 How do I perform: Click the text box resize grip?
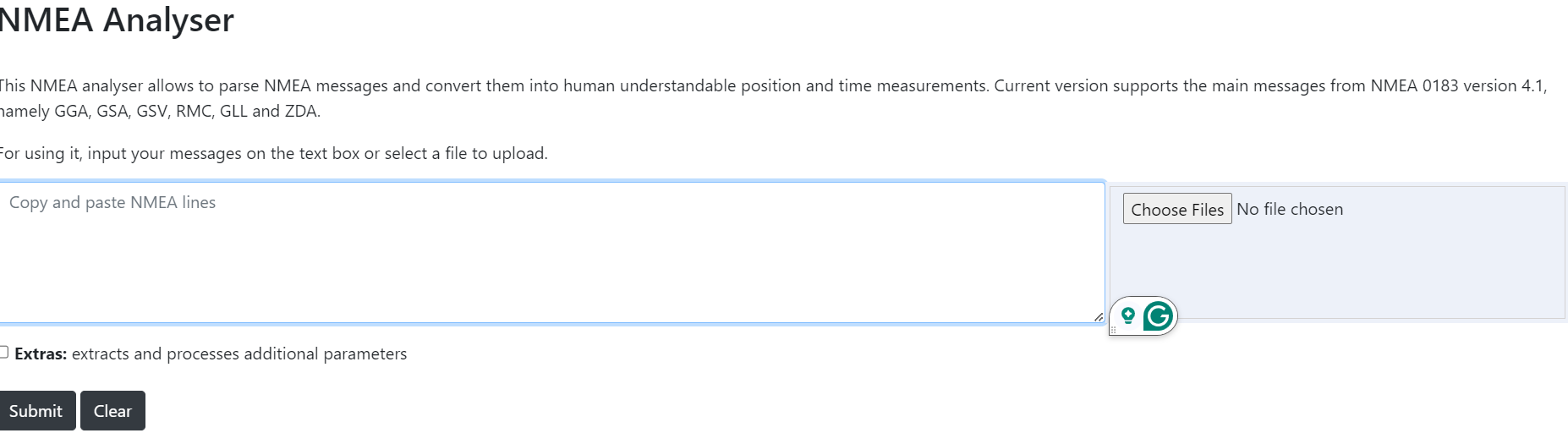(x=1098, y=317)
